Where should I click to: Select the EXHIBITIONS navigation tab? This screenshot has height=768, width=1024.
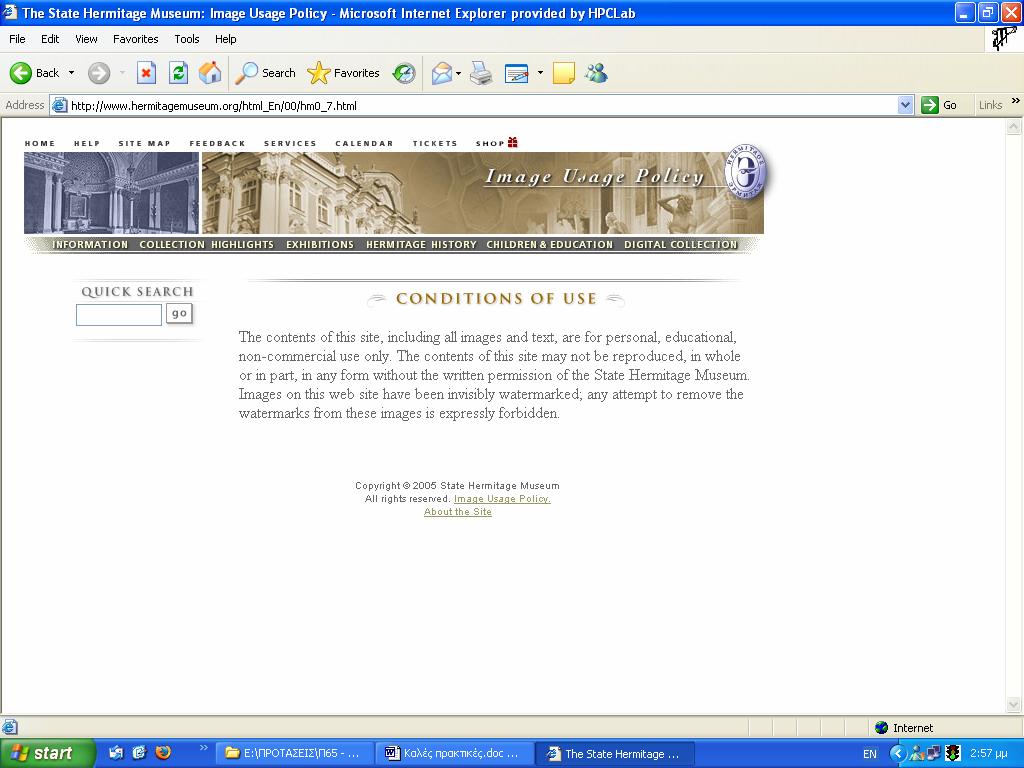(x=320, y=244)
